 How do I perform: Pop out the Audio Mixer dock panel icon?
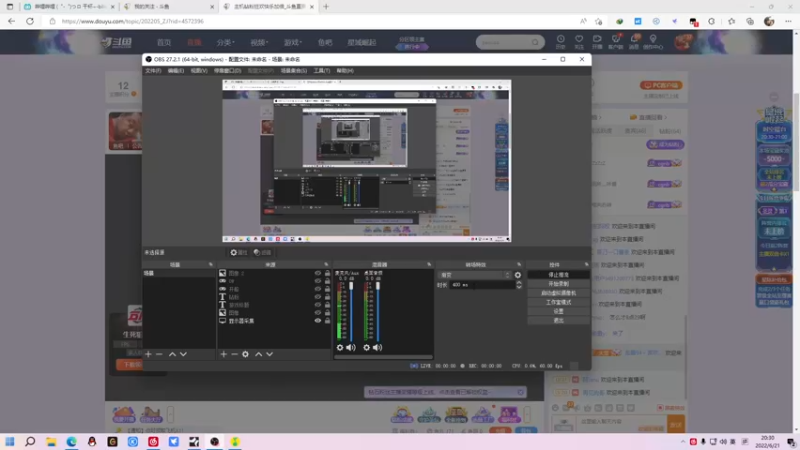pyautogui.click(x=429, y=265)
